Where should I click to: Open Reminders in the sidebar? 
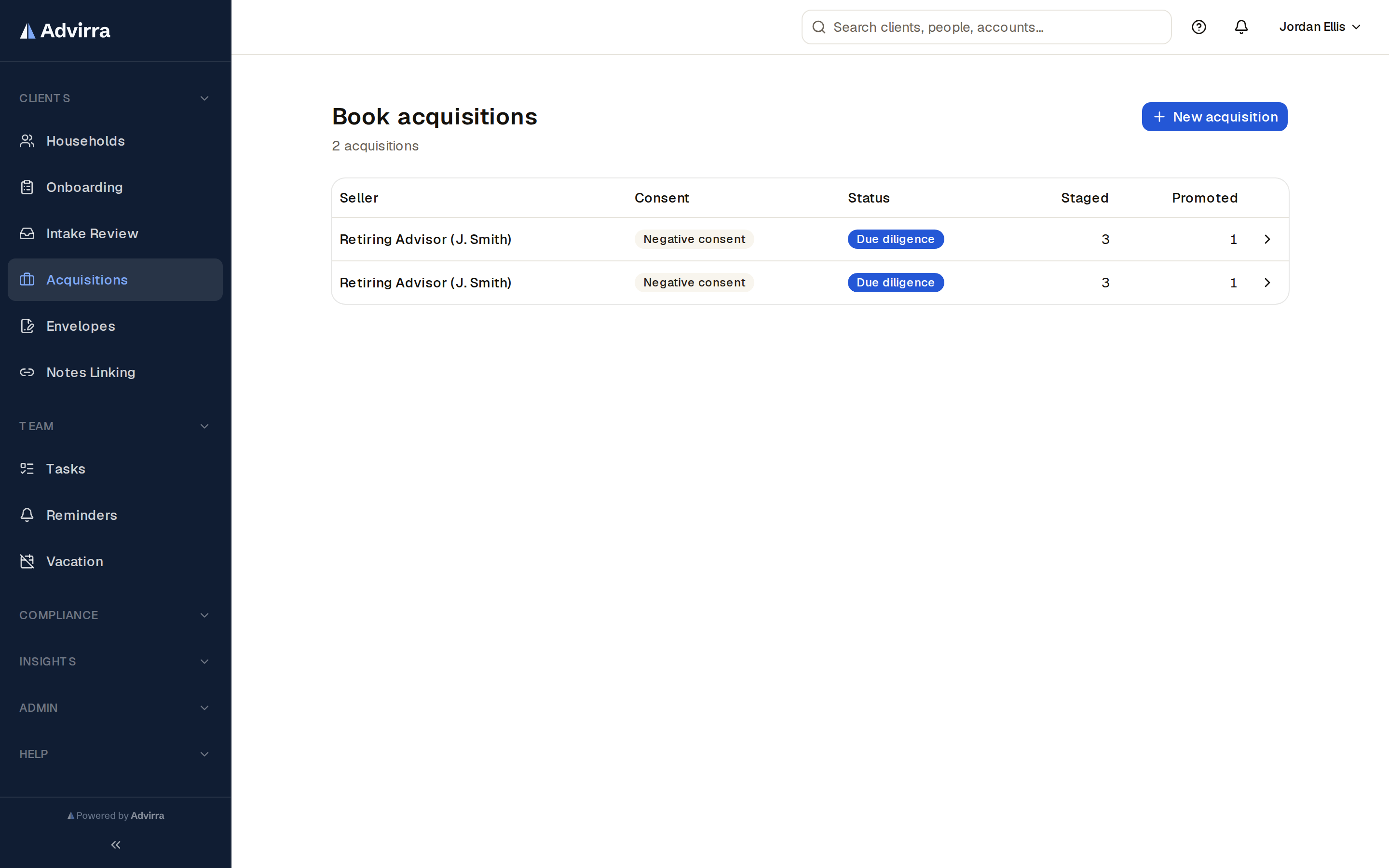tap(115, 515)
